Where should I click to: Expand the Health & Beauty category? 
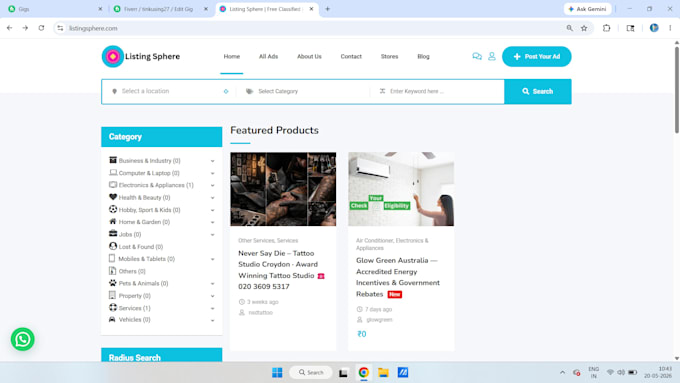tap(212, 198)
